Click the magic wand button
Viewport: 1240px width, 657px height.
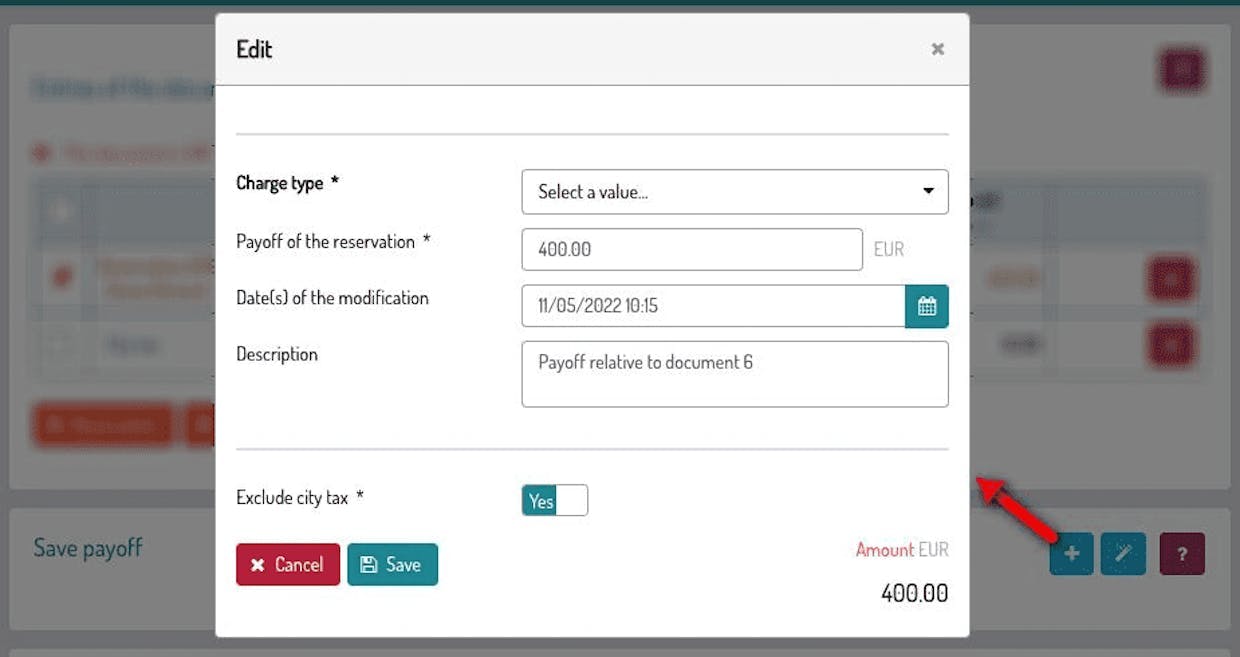click(1122, 553)
